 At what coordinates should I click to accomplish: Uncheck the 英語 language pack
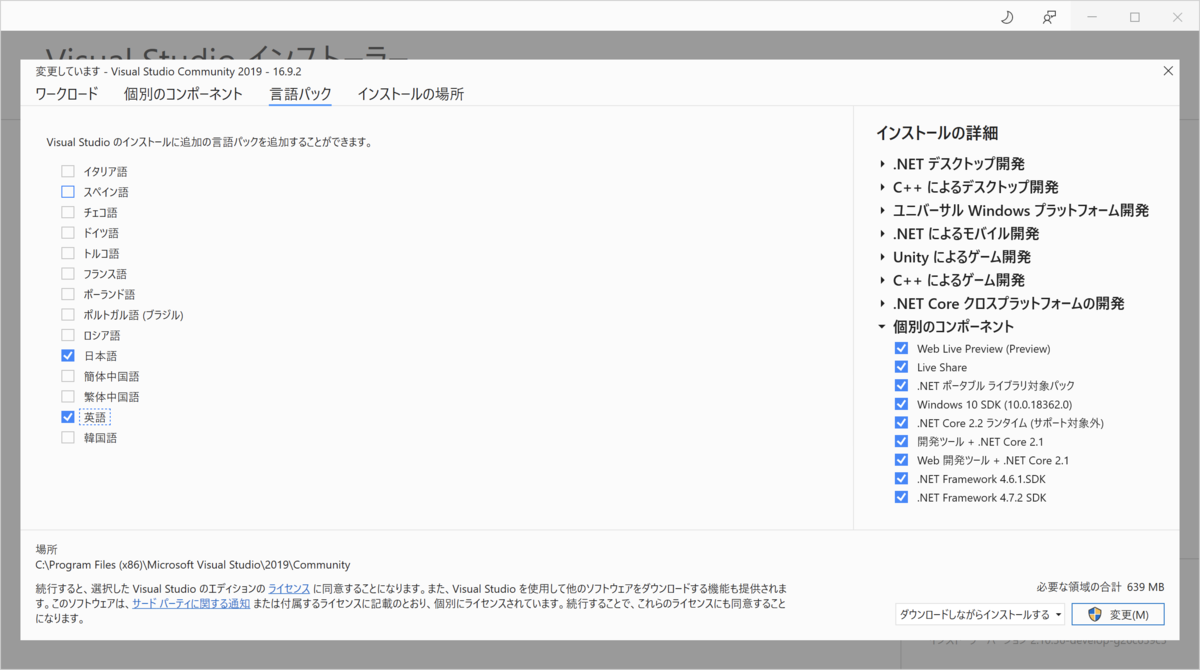click(67, 416)
